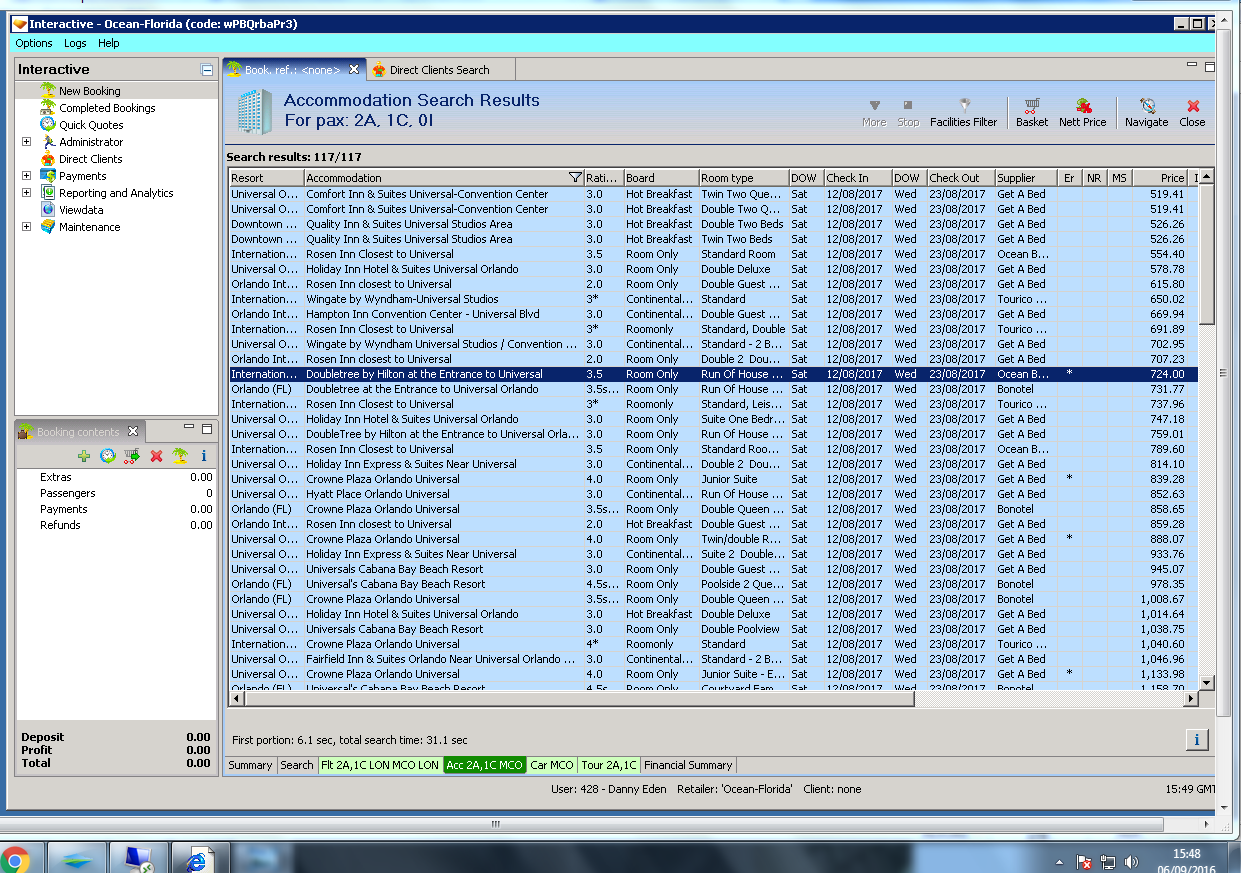Open the Options menu
The height and width of the screenshot is (873, 1241).
[34, 43]
